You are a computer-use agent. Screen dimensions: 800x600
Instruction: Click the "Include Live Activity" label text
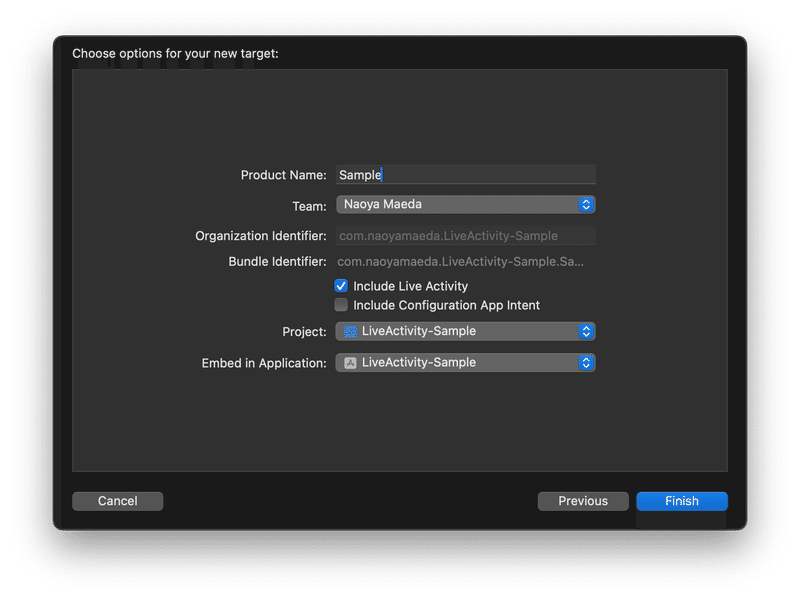coord(410,286)
